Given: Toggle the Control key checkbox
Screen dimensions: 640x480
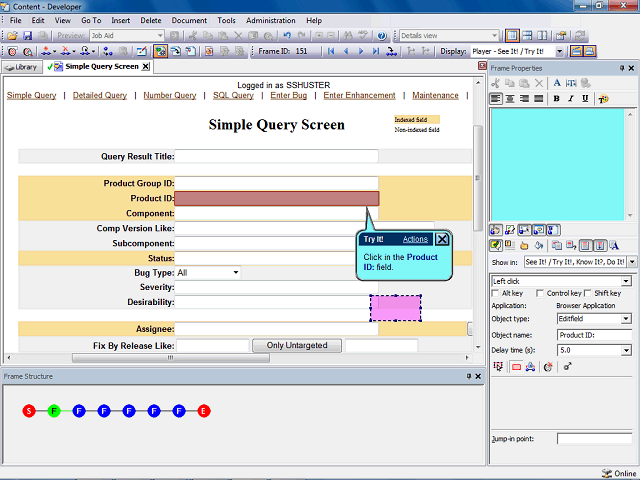Looking at the screenshot, I should (x=540, y=293).
